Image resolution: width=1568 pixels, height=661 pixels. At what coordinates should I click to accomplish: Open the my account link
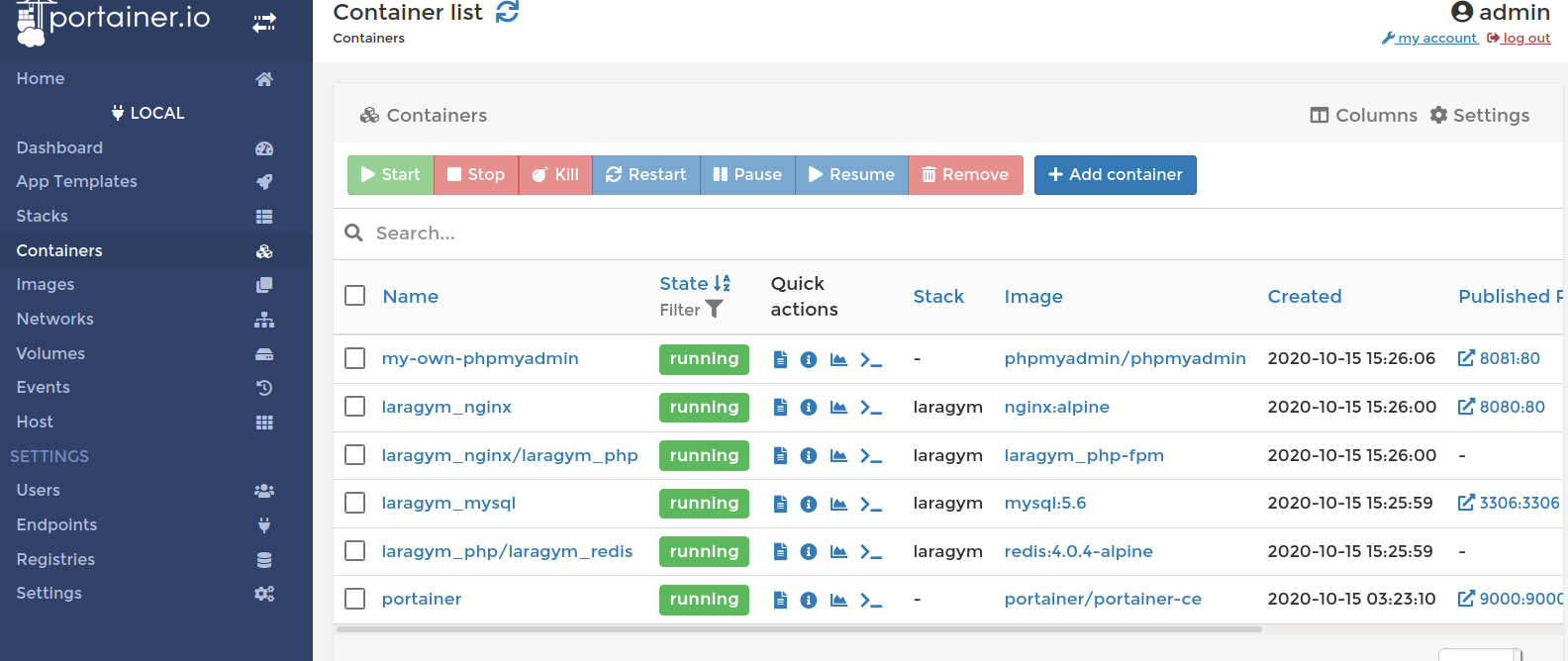pos(1429,39)
